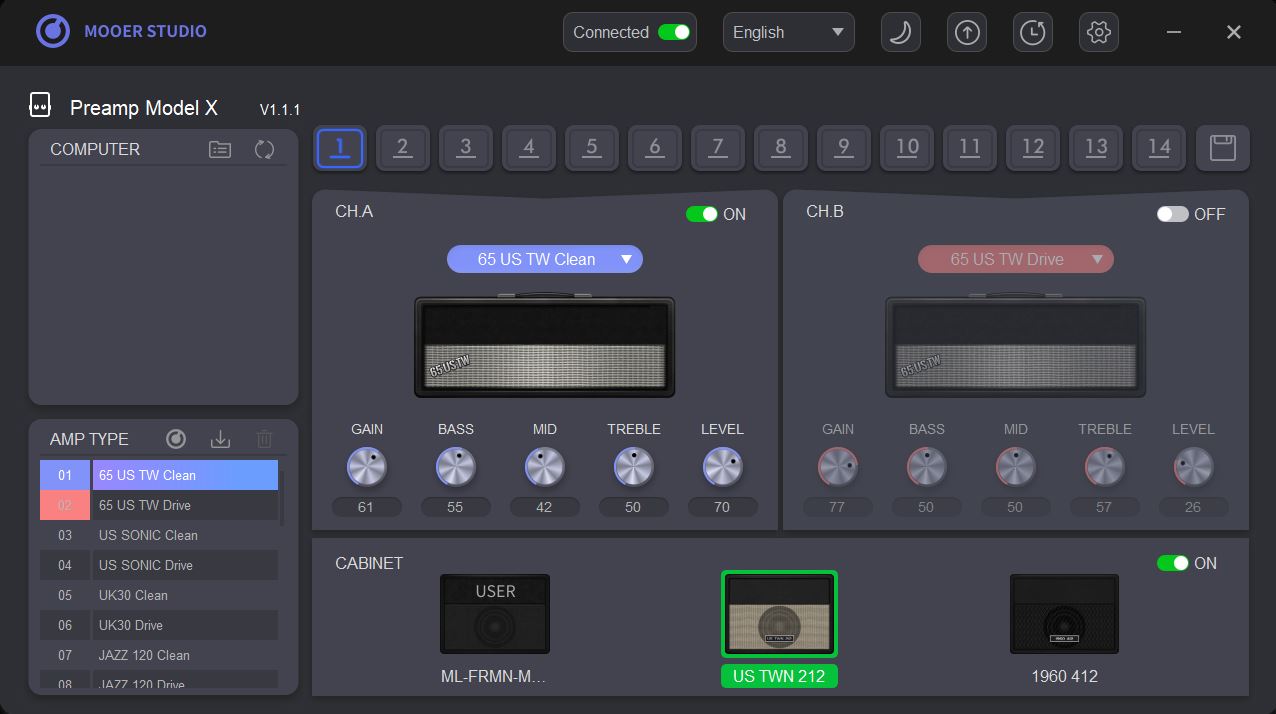
Task: Open the firmware update upload icon
Action: 966,32
